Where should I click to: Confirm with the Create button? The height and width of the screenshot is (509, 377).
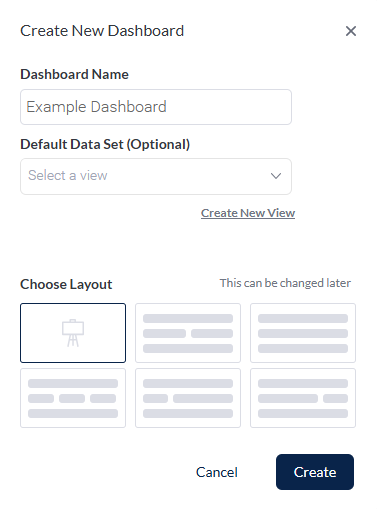pyautogui.click(x=315, y=472)
